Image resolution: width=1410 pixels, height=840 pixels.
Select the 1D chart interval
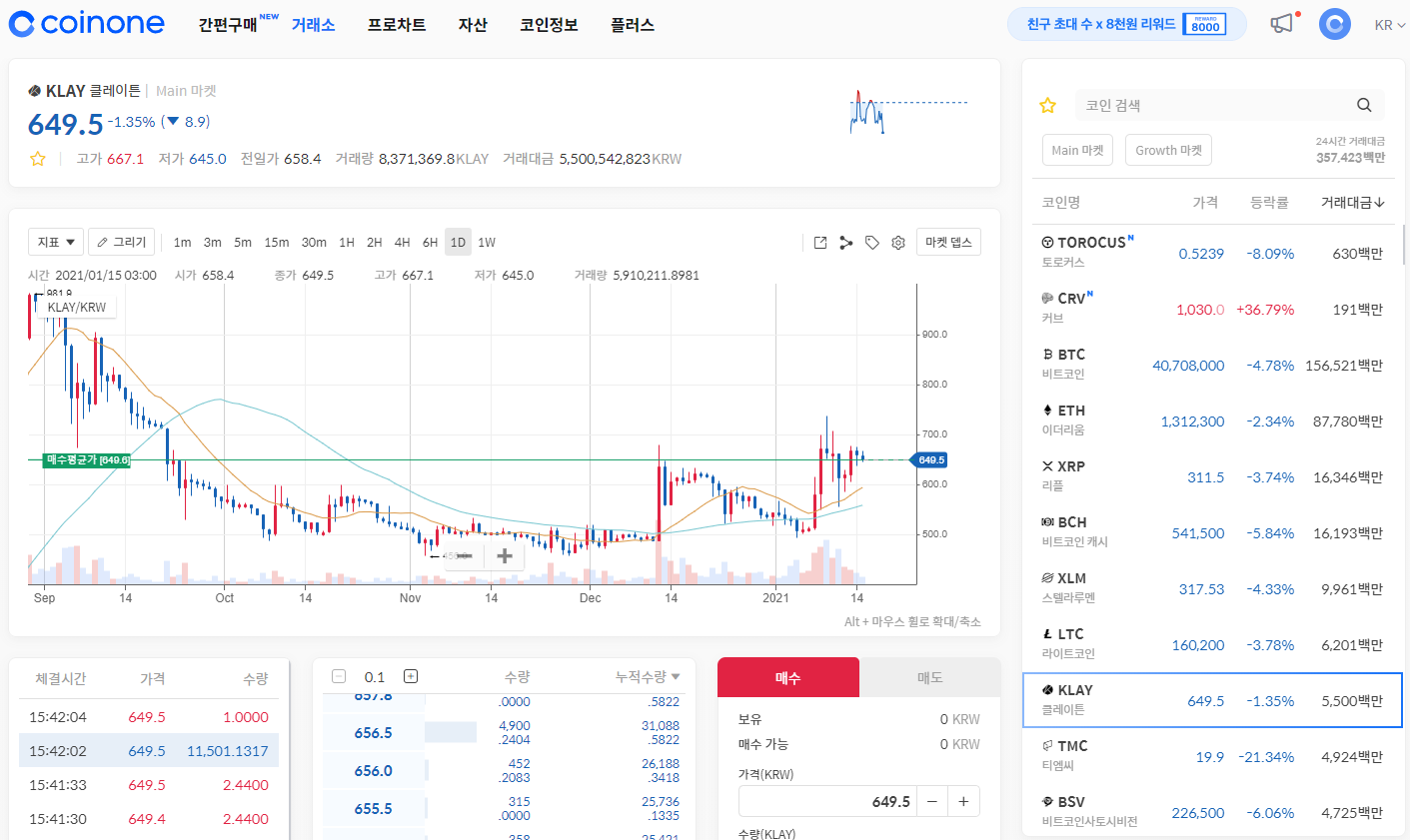[458, 242]
